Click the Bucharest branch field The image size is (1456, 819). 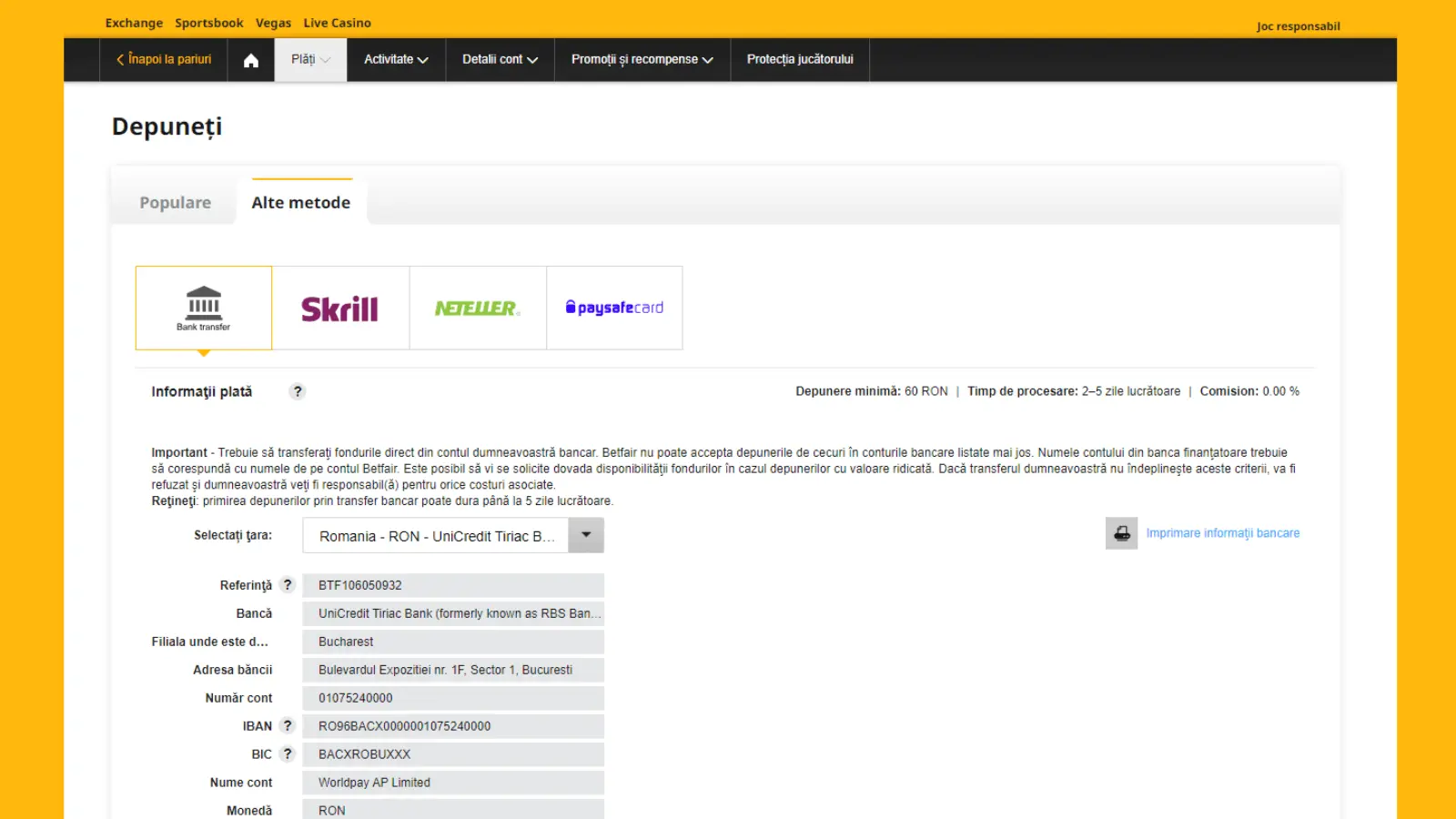tap(453, 642)
